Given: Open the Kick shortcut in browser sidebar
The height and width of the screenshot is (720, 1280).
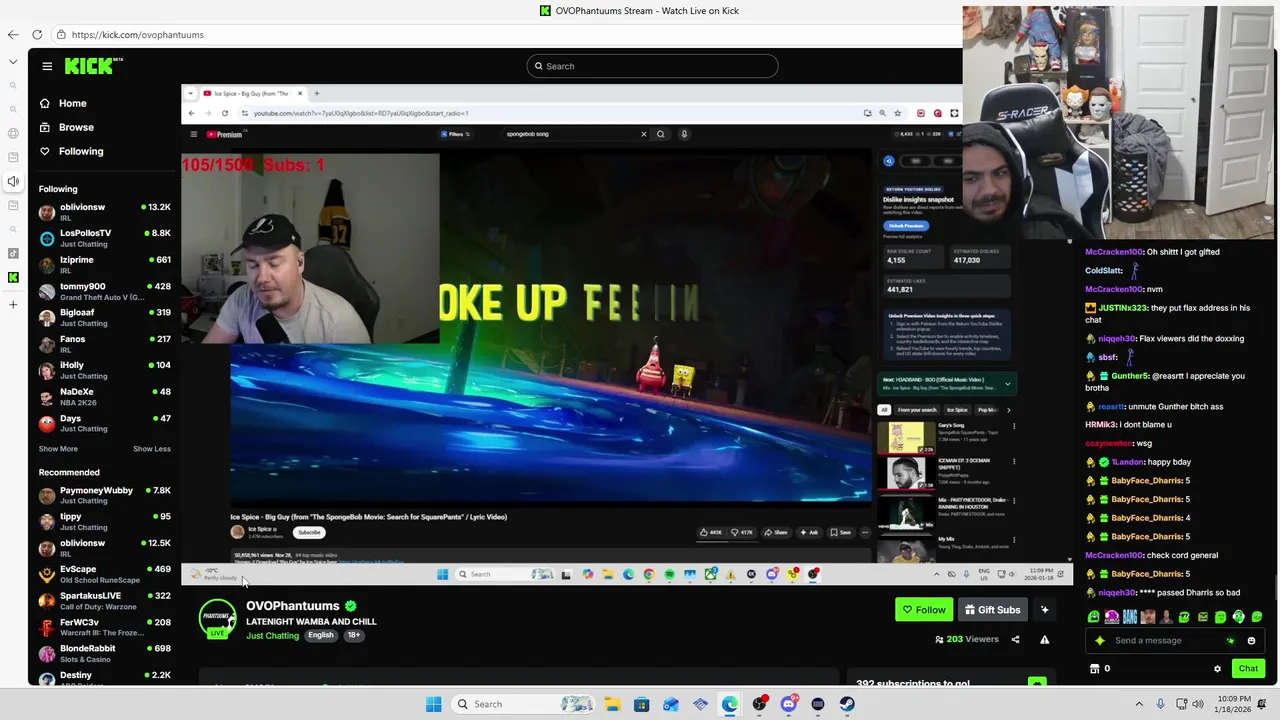Looking at the screenshot, I should (x=13, y=277).
